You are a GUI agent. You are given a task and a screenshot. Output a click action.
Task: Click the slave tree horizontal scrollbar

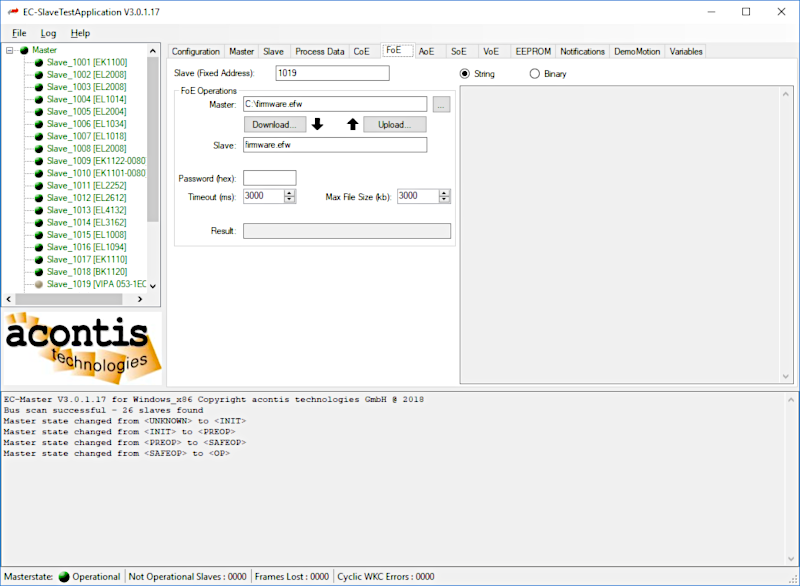point(80,298)
